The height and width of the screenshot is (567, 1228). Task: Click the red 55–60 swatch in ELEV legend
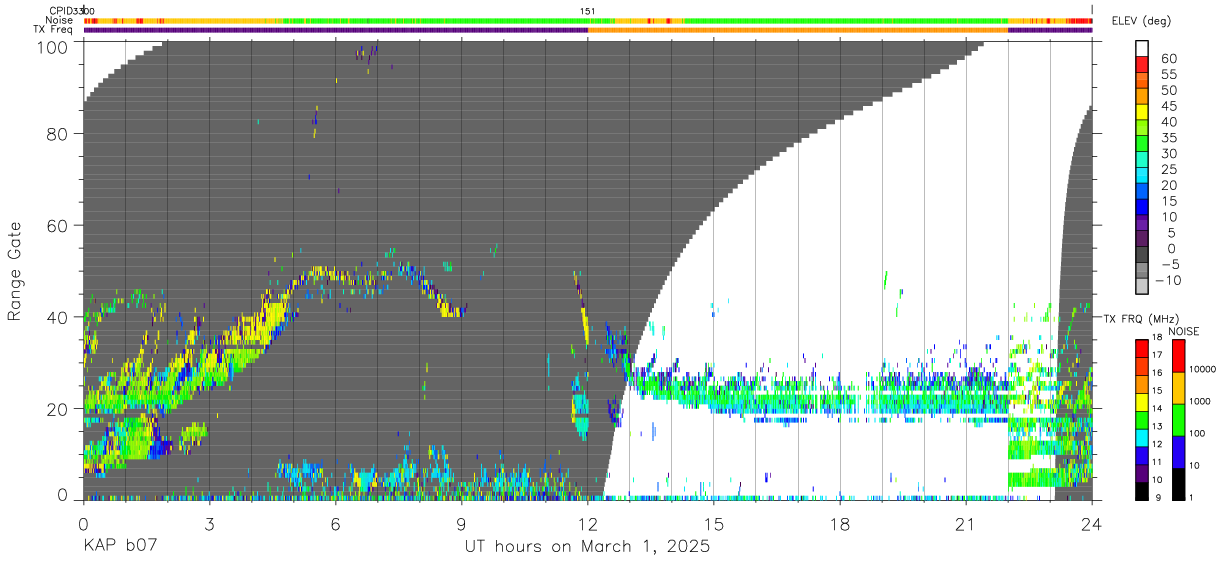1143,65
